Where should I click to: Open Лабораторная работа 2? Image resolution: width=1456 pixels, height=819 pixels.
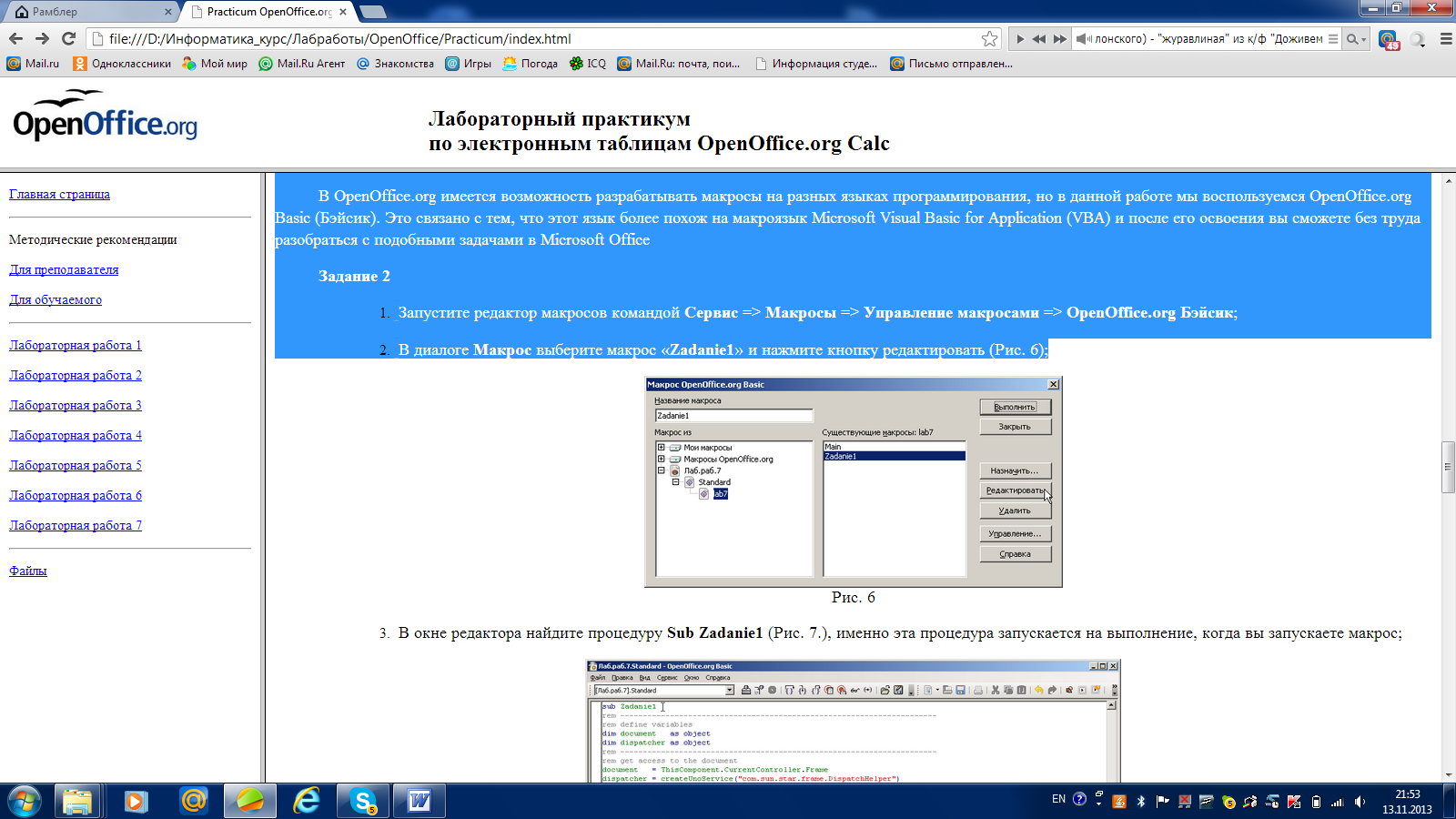click(76, 375)
